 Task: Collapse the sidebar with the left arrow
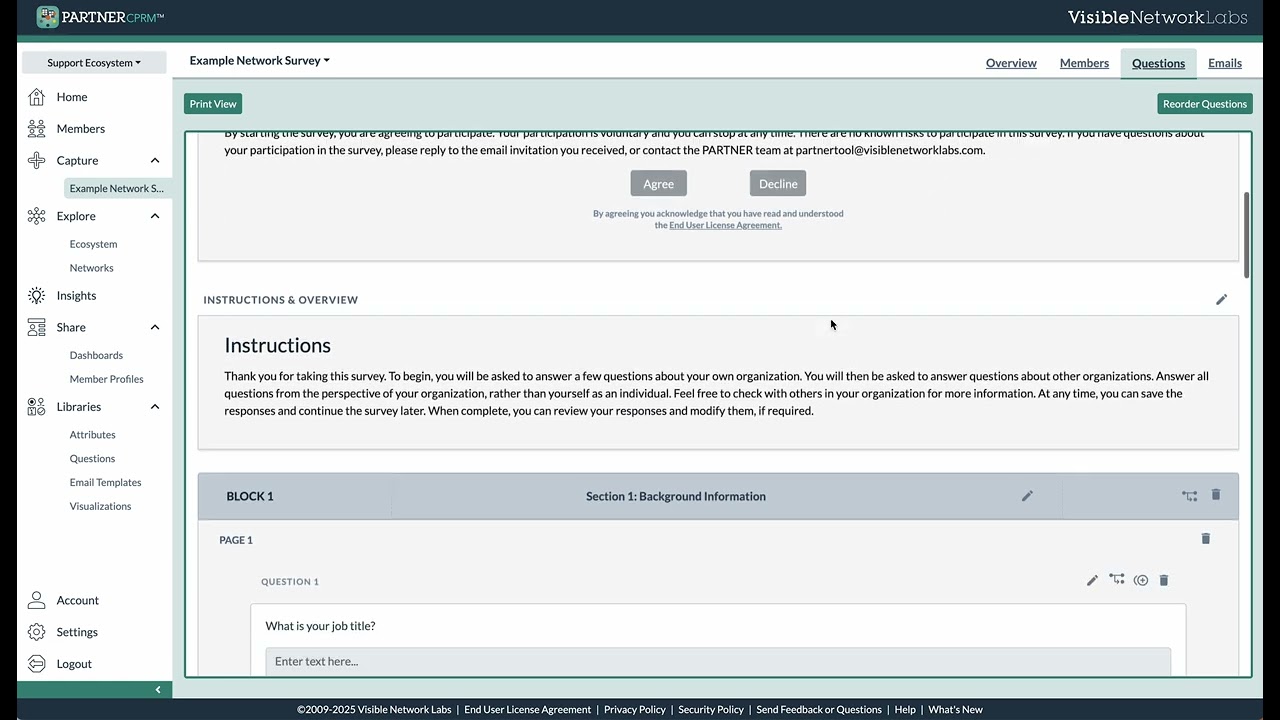coord(157,690)
